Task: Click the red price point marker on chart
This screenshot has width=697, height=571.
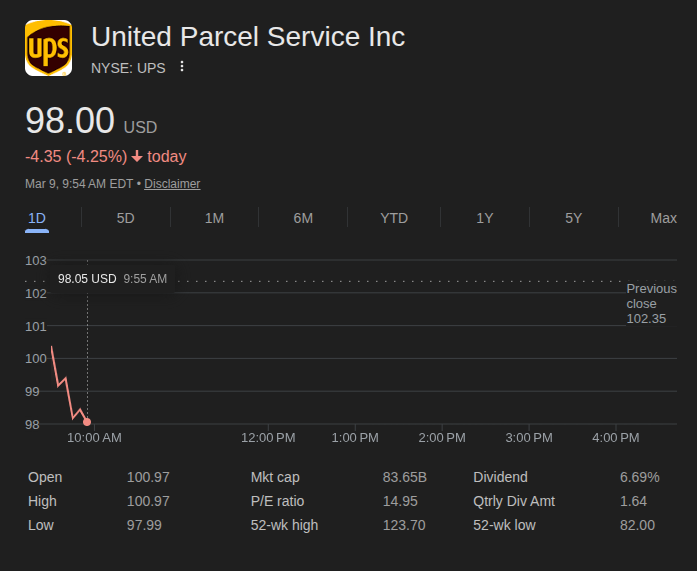Action: coord(87,422)
